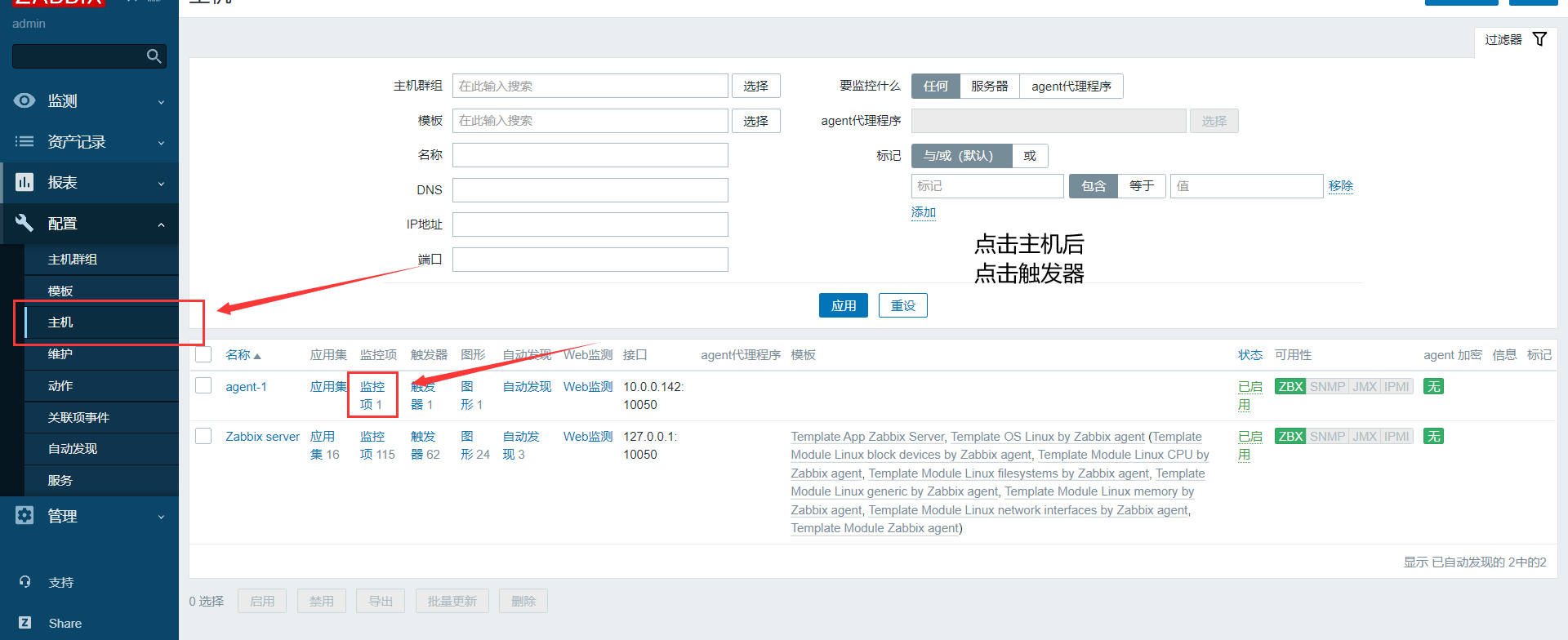Click Zabbix server SNMP badge
Image resolution: width=1568 pixels, height=640 pixels.
click(1327, 437)
